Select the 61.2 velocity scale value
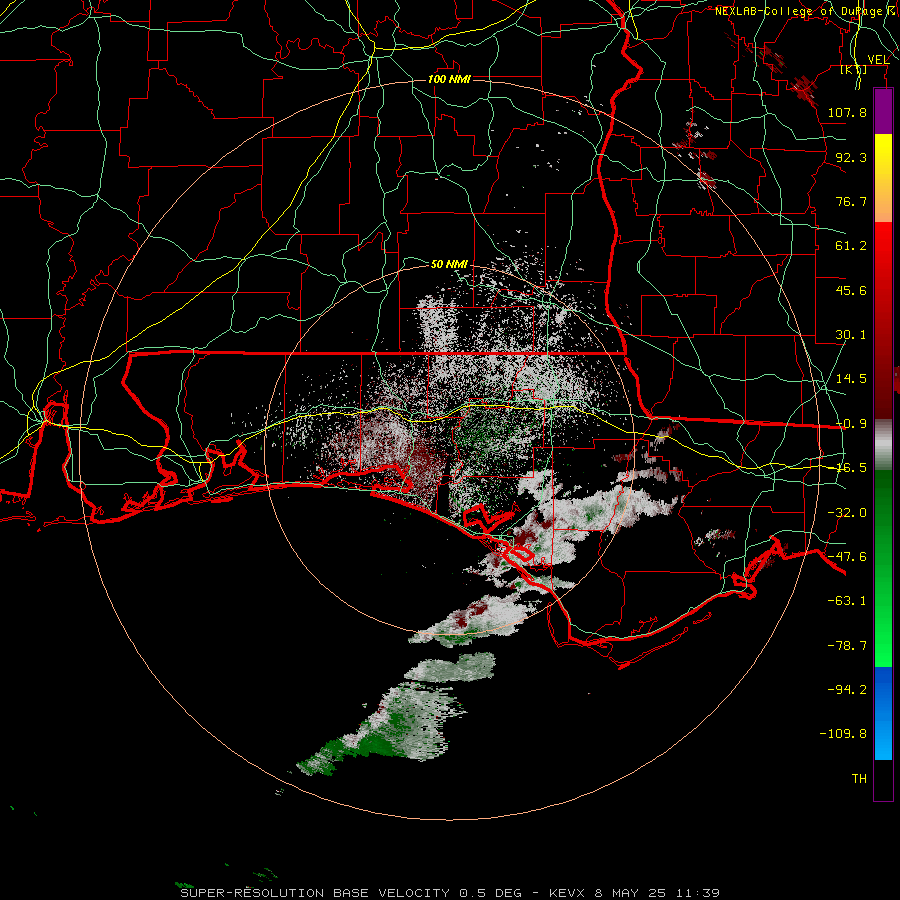 (851, 246)
